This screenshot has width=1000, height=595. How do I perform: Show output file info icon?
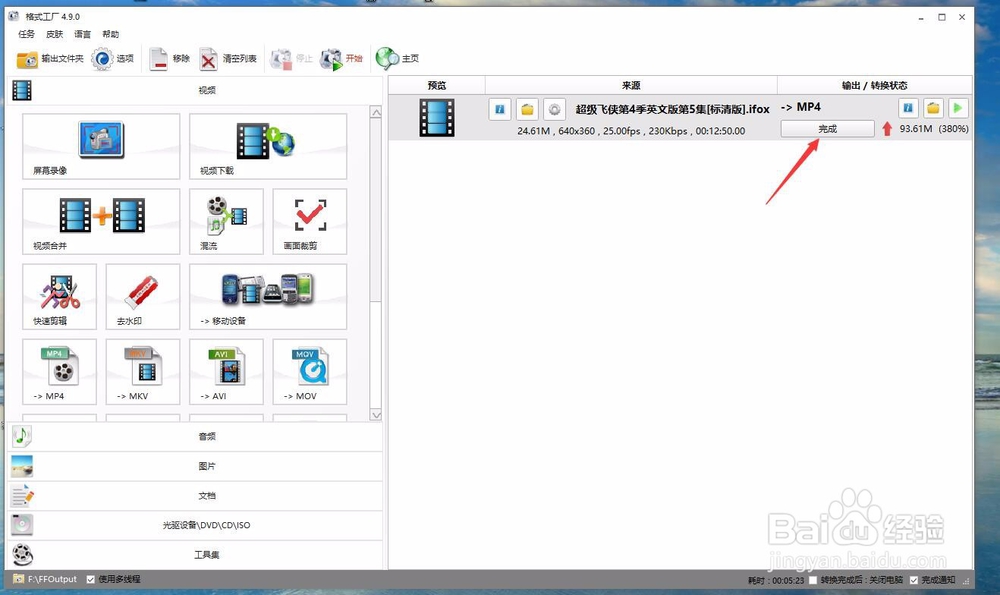click(908, 108)
